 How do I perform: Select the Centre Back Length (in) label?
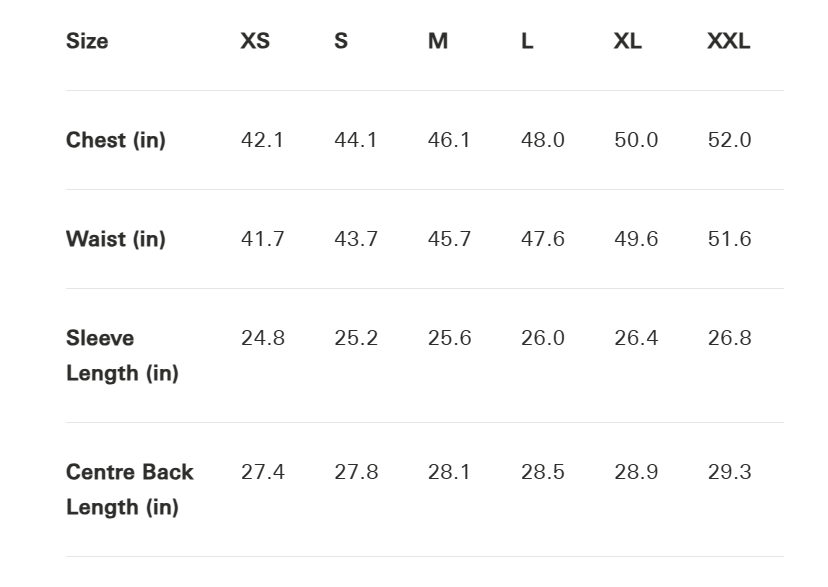[x=129, y=489]
